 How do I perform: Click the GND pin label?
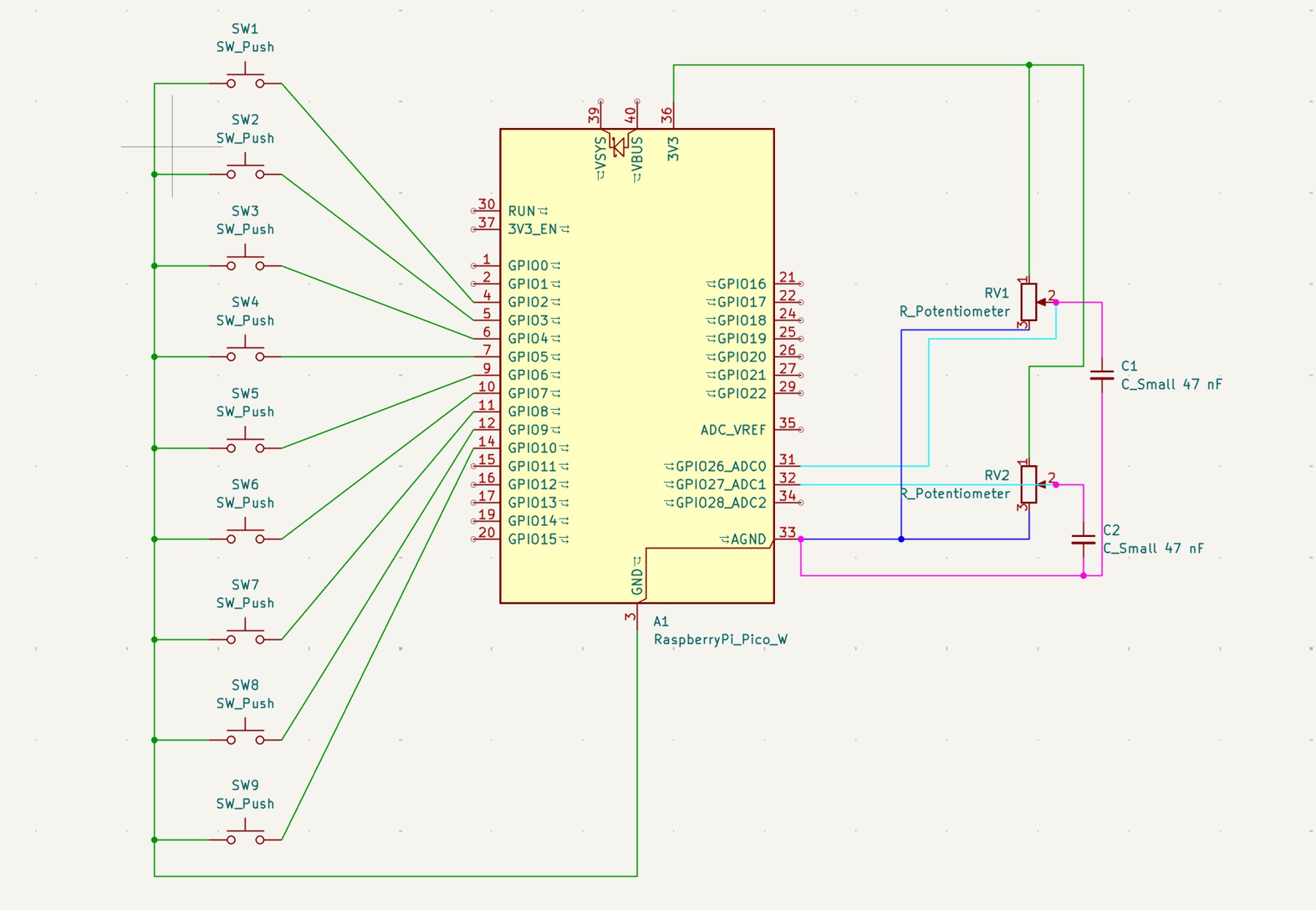point(638,582)
